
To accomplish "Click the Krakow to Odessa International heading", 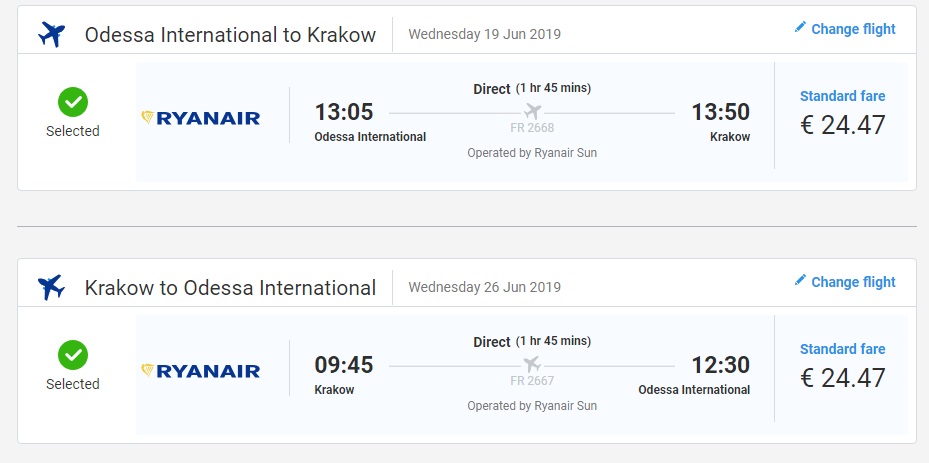I will tap(230, 288).
